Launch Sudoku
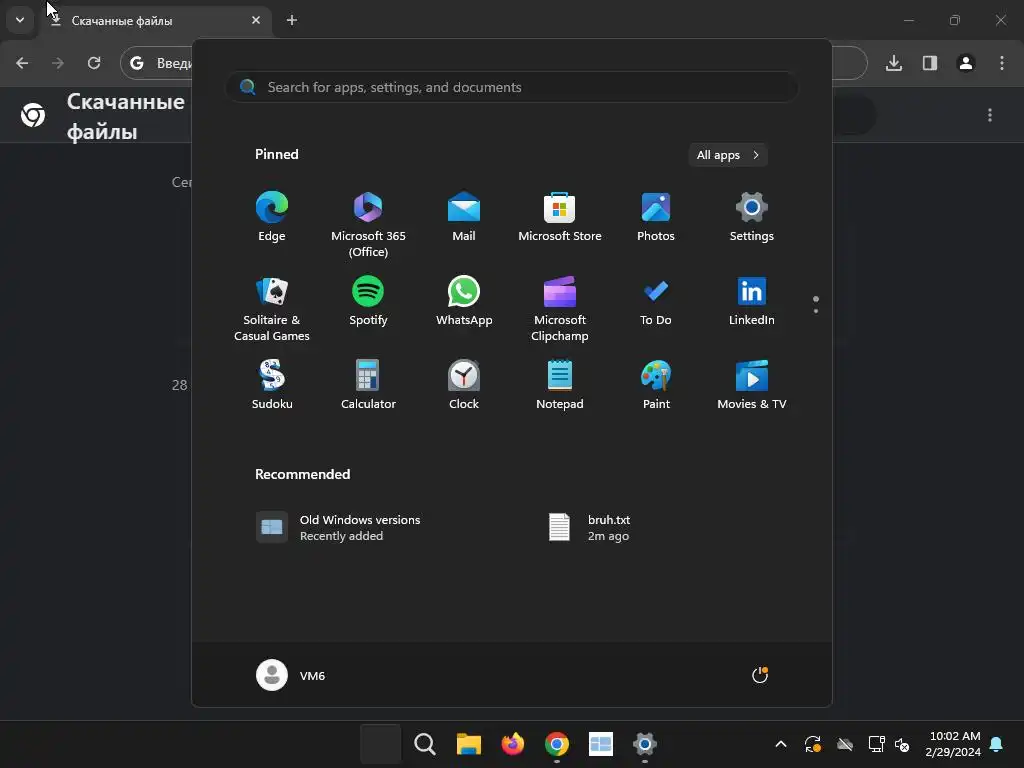The width and height of the screenshot is (1024, 768). tap(272, 385)
